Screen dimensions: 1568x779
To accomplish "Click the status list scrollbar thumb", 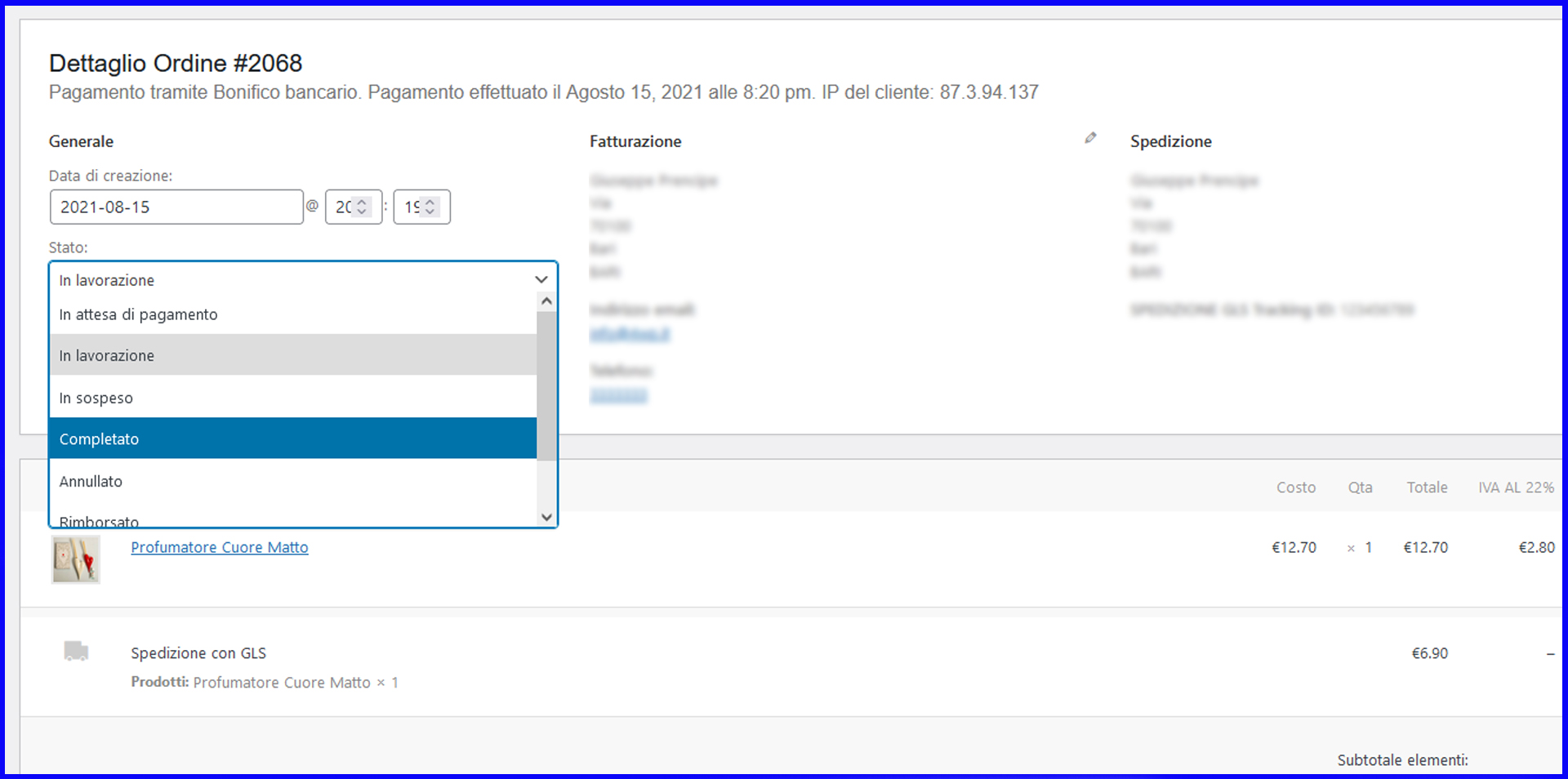I will point(546,384).
